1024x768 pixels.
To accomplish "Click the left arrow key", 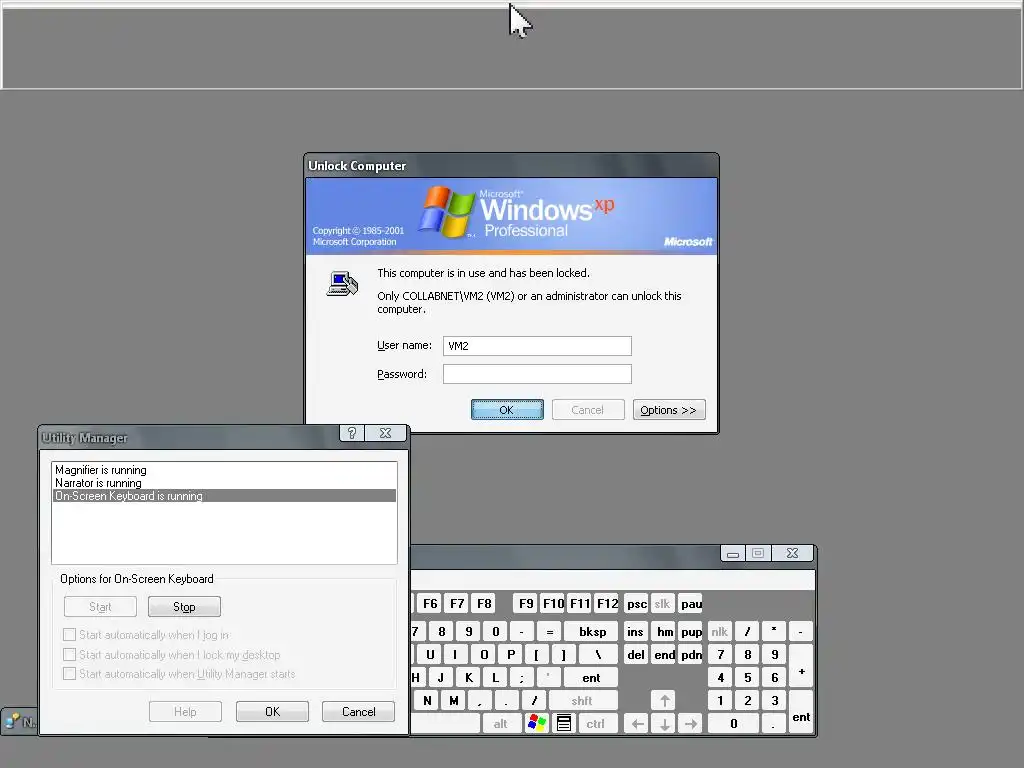I will (x=637, y=724).
